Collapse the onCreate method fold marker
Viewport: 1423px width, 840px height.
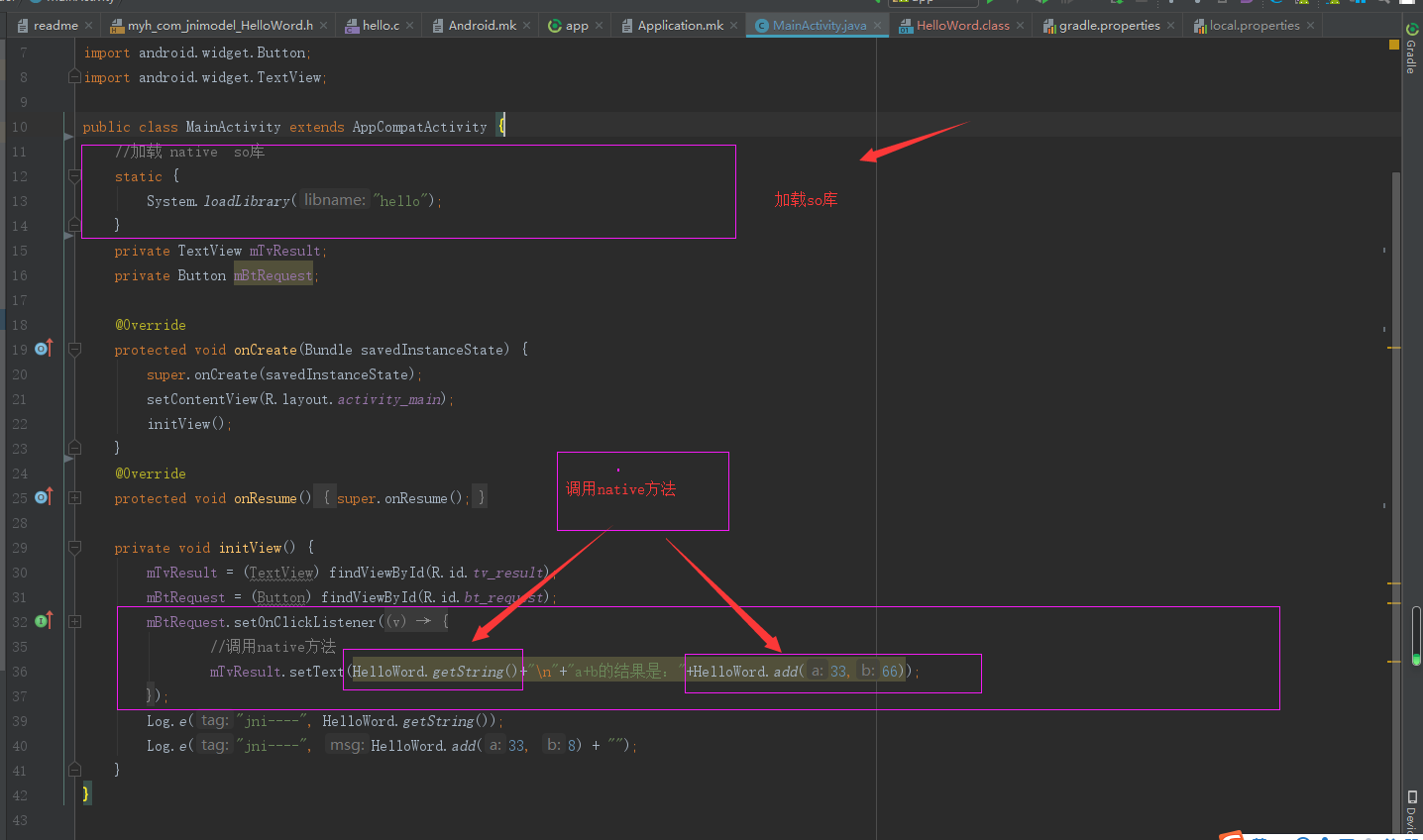pos(74,349)
